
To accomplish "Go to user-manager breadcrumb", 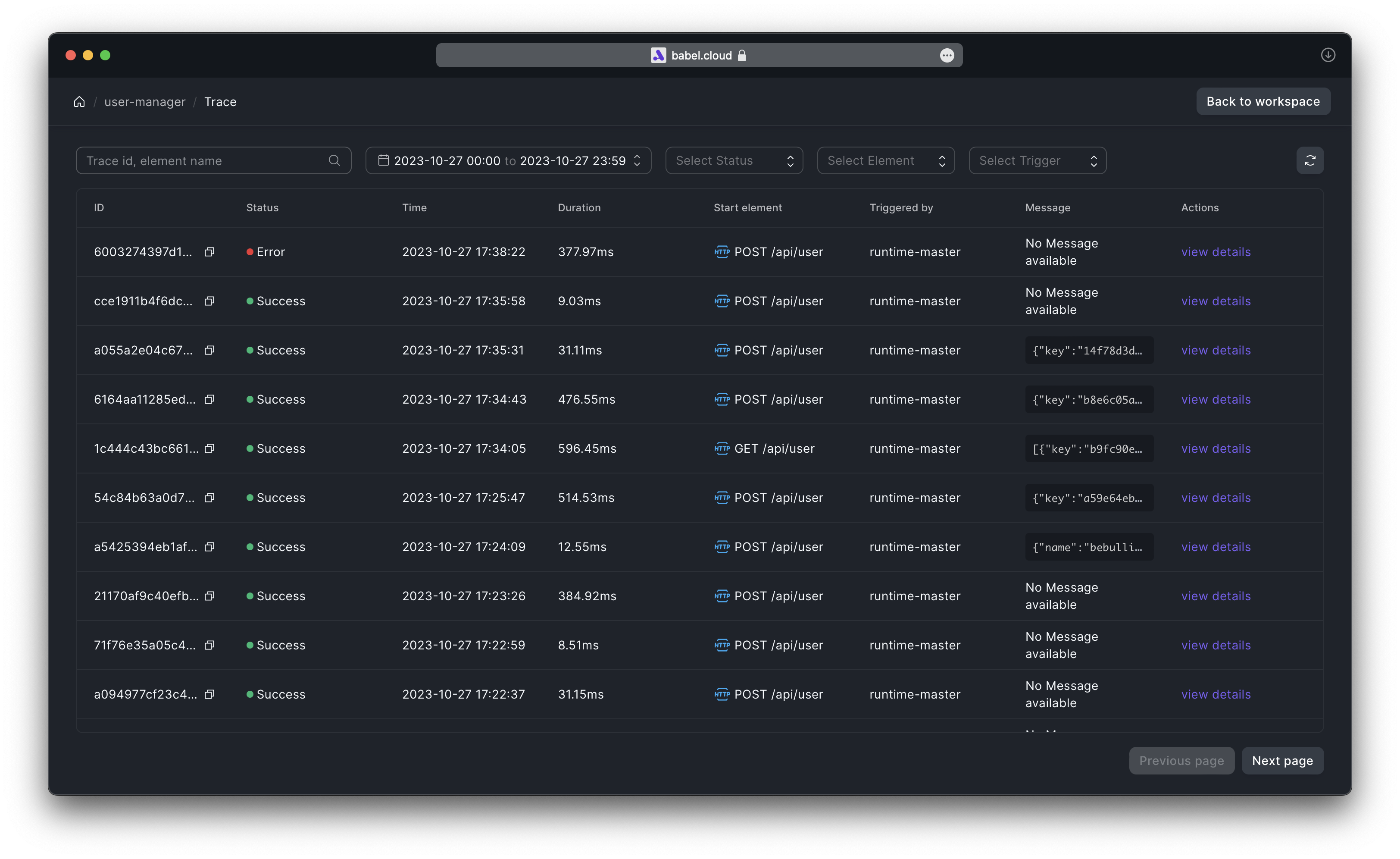I will [x=145, y=102].
